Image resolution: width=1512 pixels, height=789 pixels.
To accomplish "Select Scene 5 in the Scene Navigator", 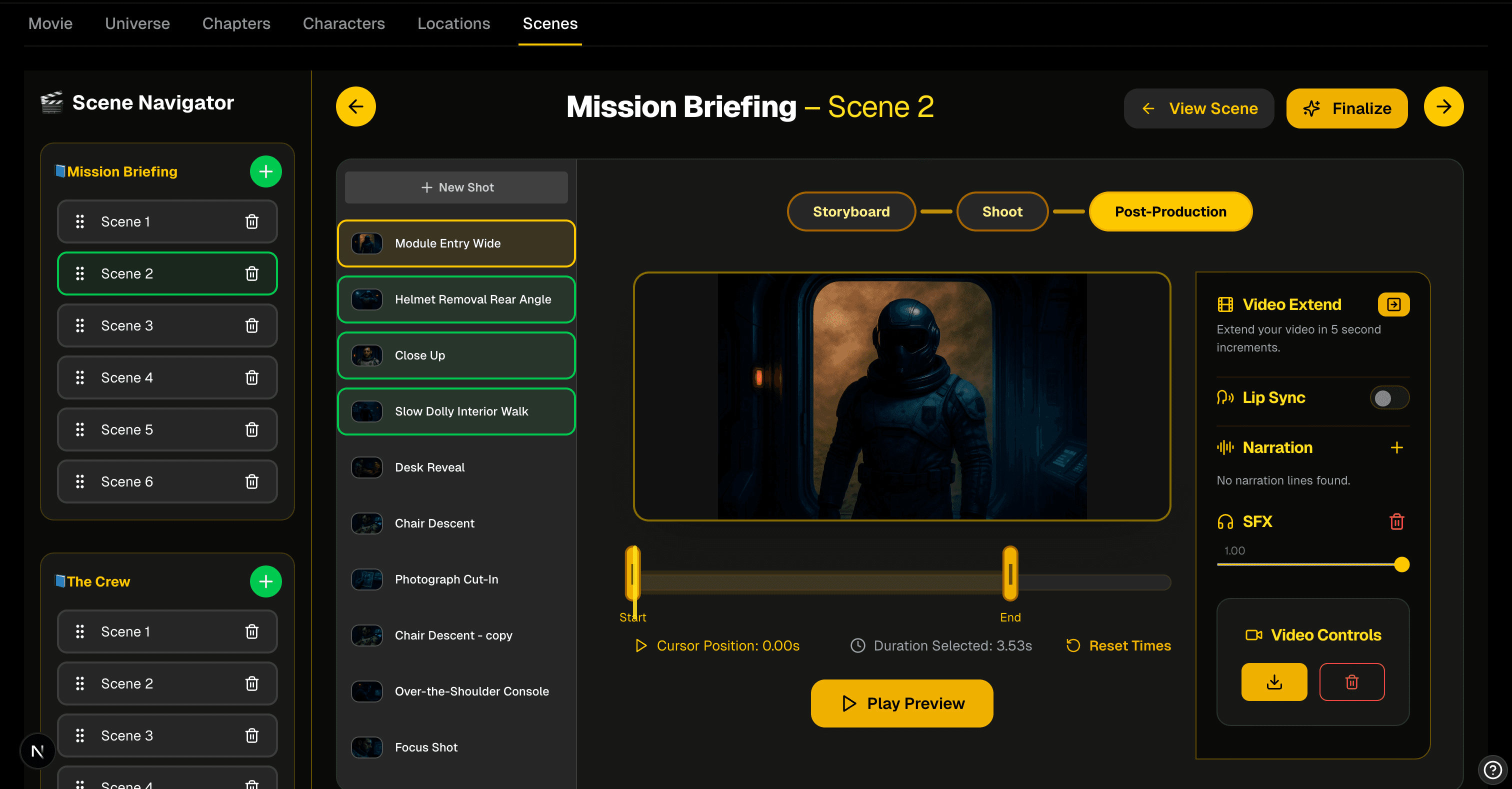I will pyautogui.click(x=167, y=429).
